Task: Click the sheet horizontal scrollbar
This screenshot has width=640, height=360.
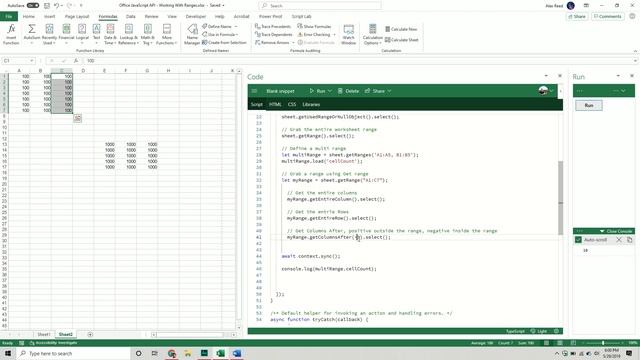Action: tap(191, 335)
